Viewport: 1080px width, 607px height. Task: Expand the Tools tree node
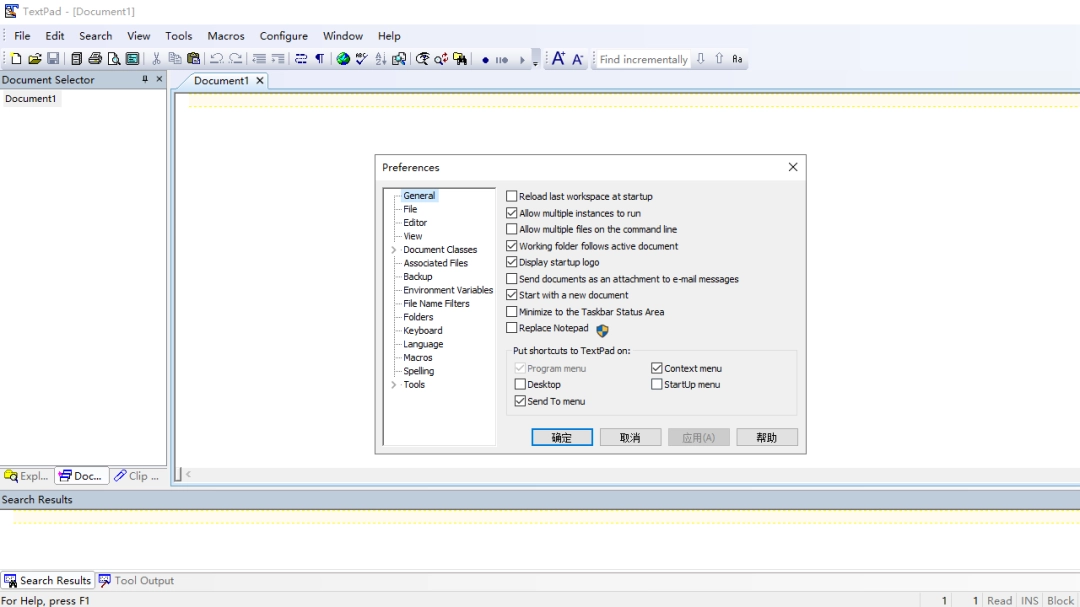394,385
